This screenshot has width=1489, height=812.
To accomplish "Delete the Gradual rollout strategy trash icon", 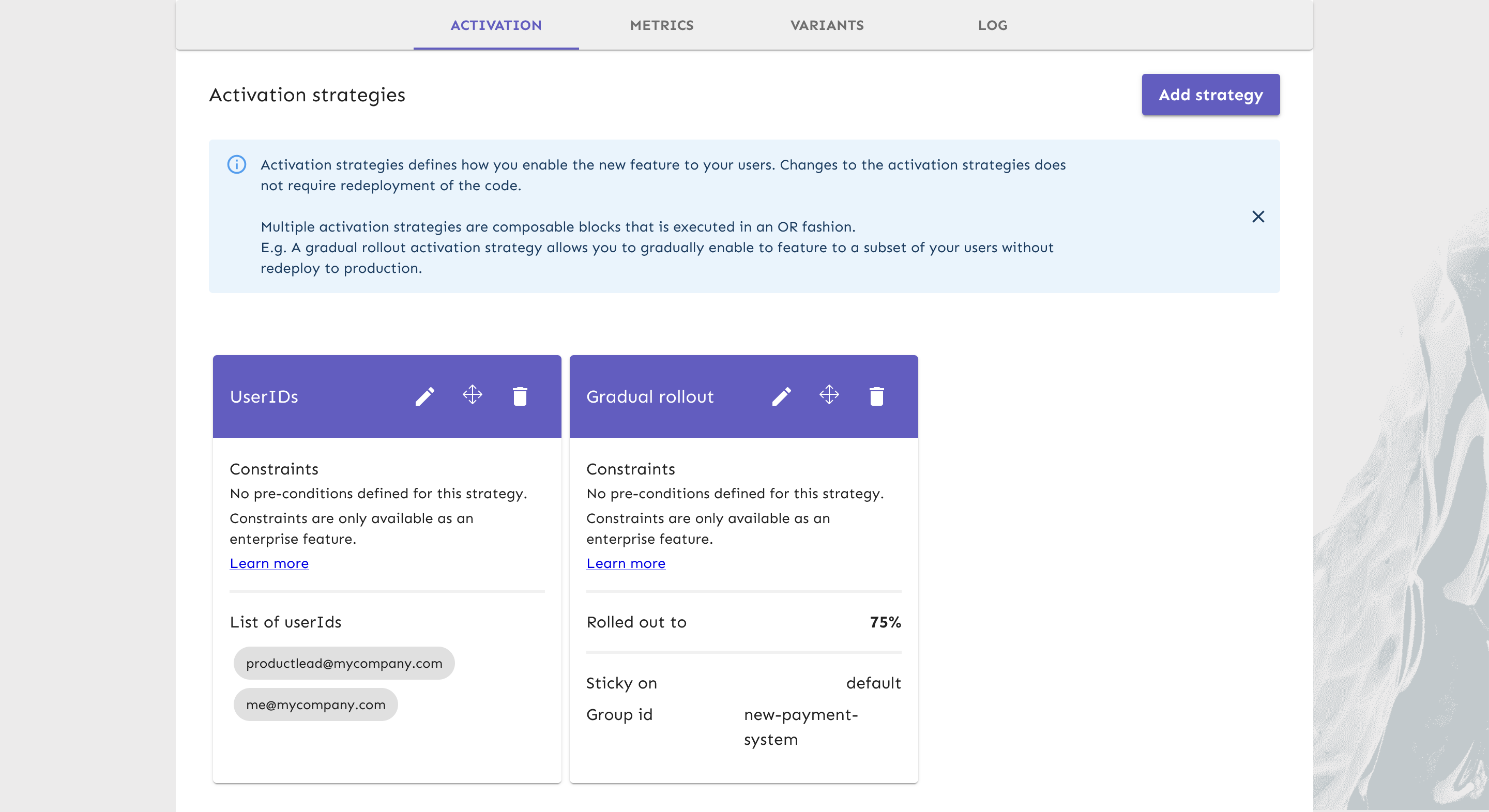I will click(x=876, y=396).
